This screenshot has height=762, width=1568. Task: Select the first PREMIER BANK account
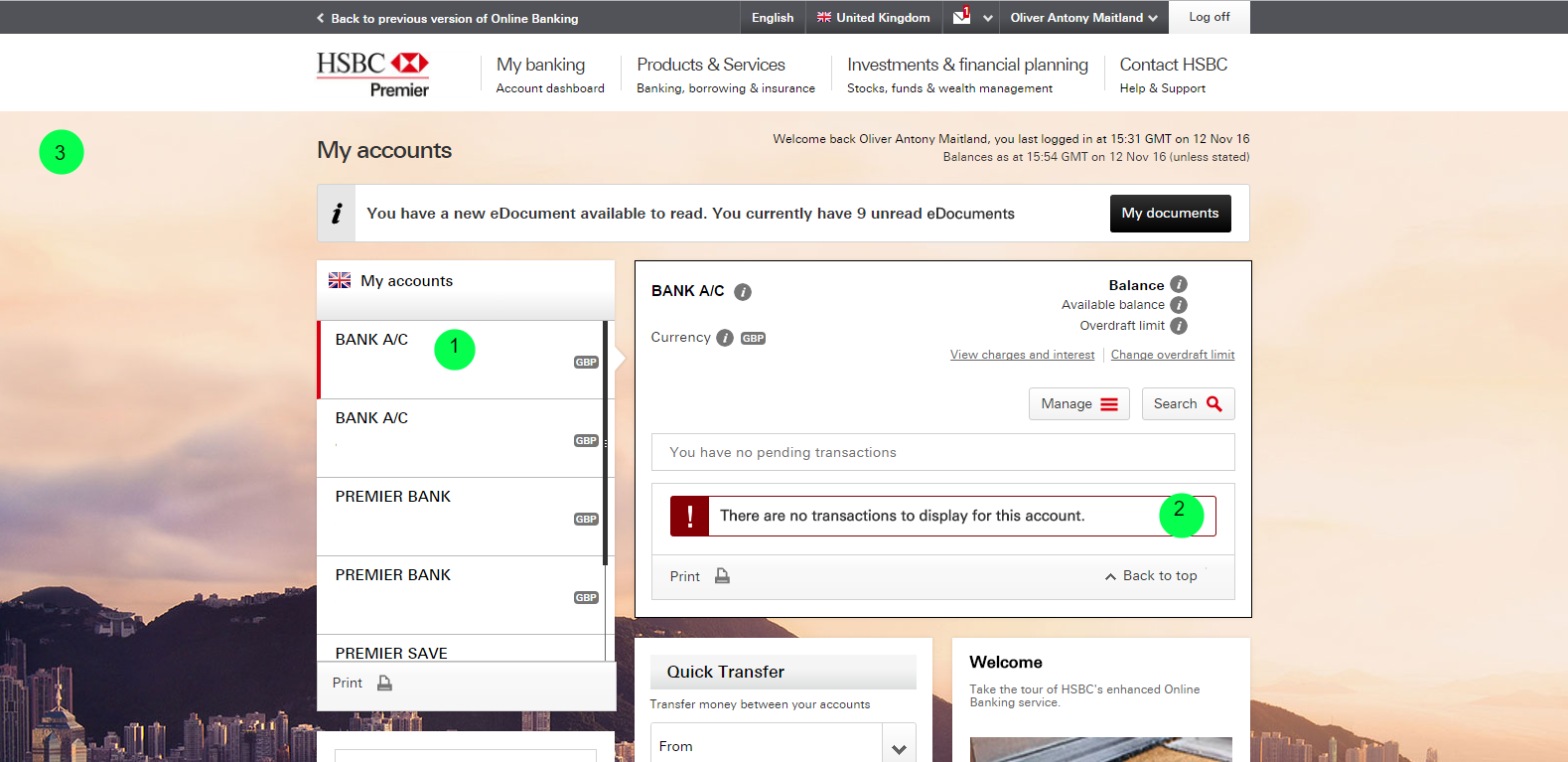pos(460,517)
